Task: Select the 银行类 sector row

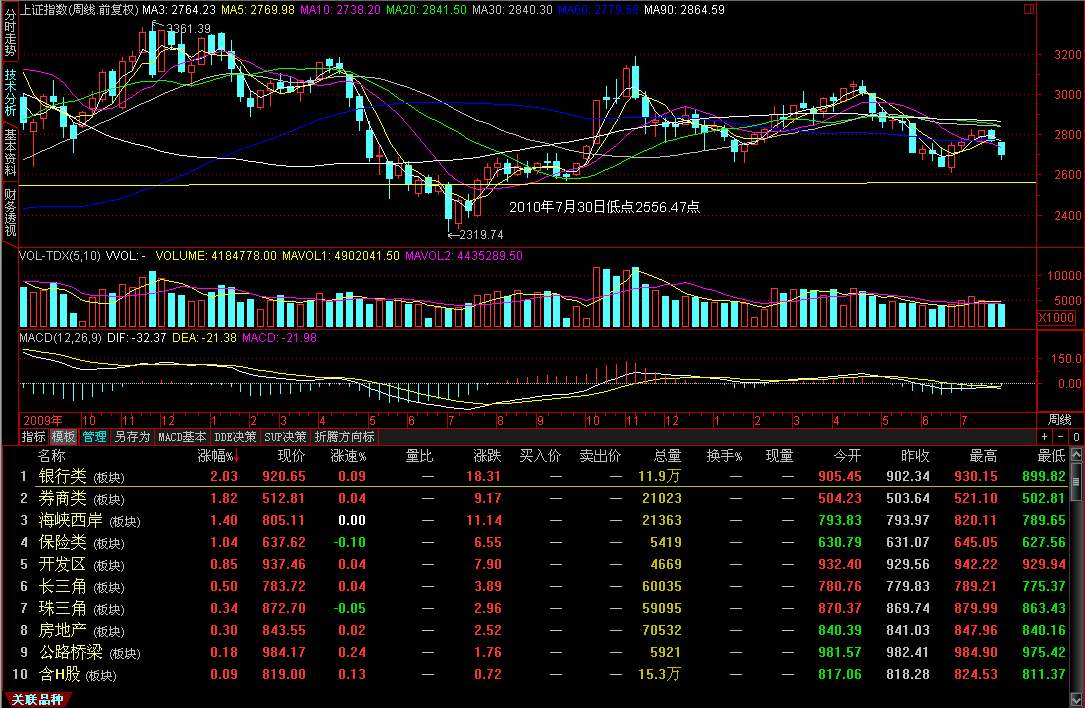Action: point(62,476)
